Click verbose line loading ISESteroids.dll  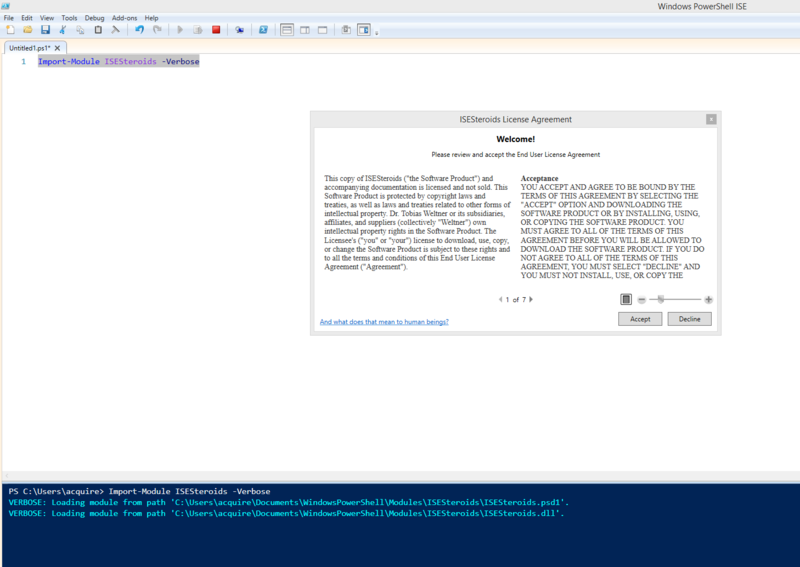286,513
